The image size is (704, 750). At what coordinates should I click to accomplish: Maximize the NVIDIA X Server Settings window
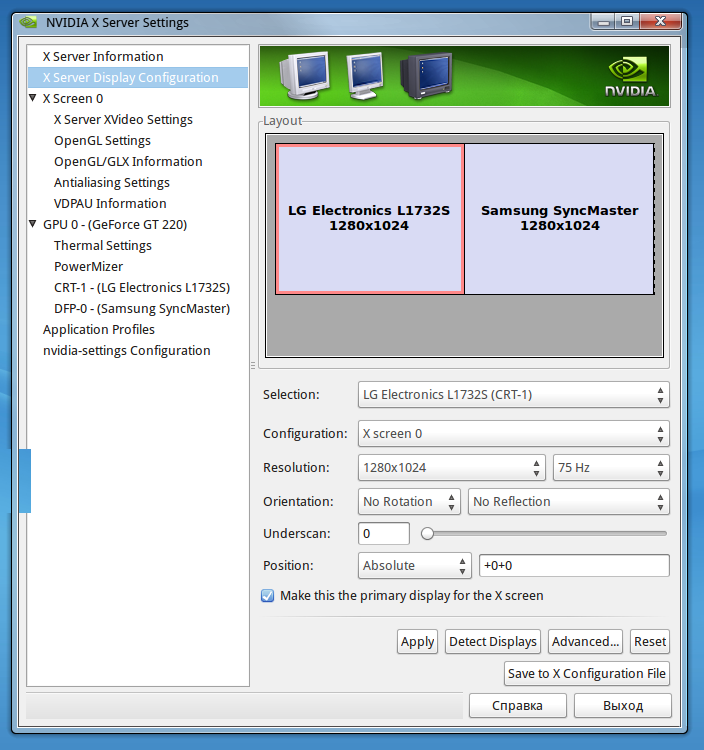[x=627, y=22]
